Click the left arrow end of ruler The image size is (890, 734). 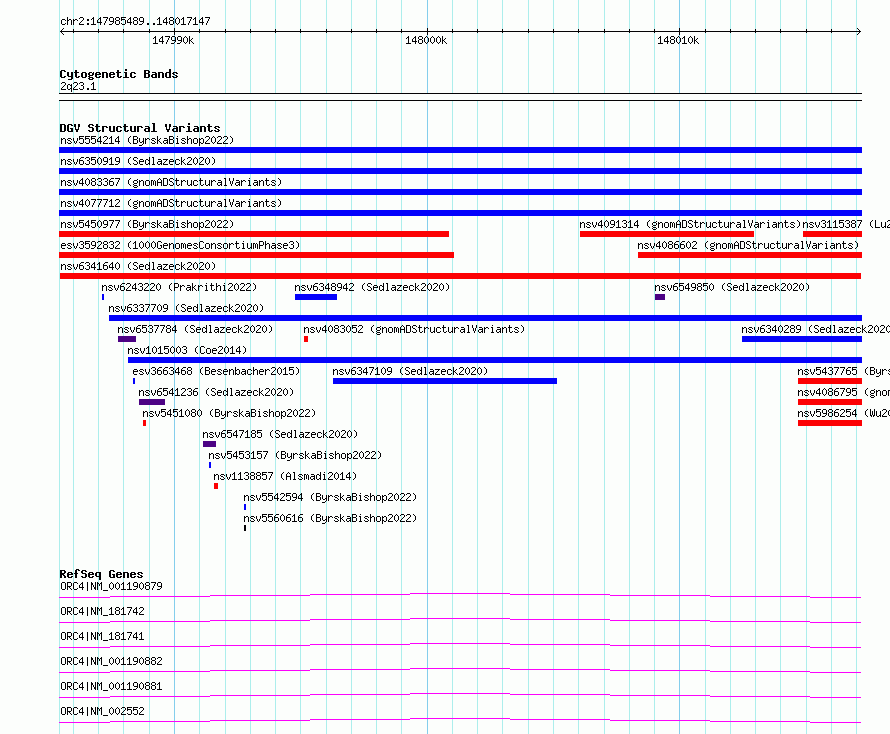click(x=62, y=31)
